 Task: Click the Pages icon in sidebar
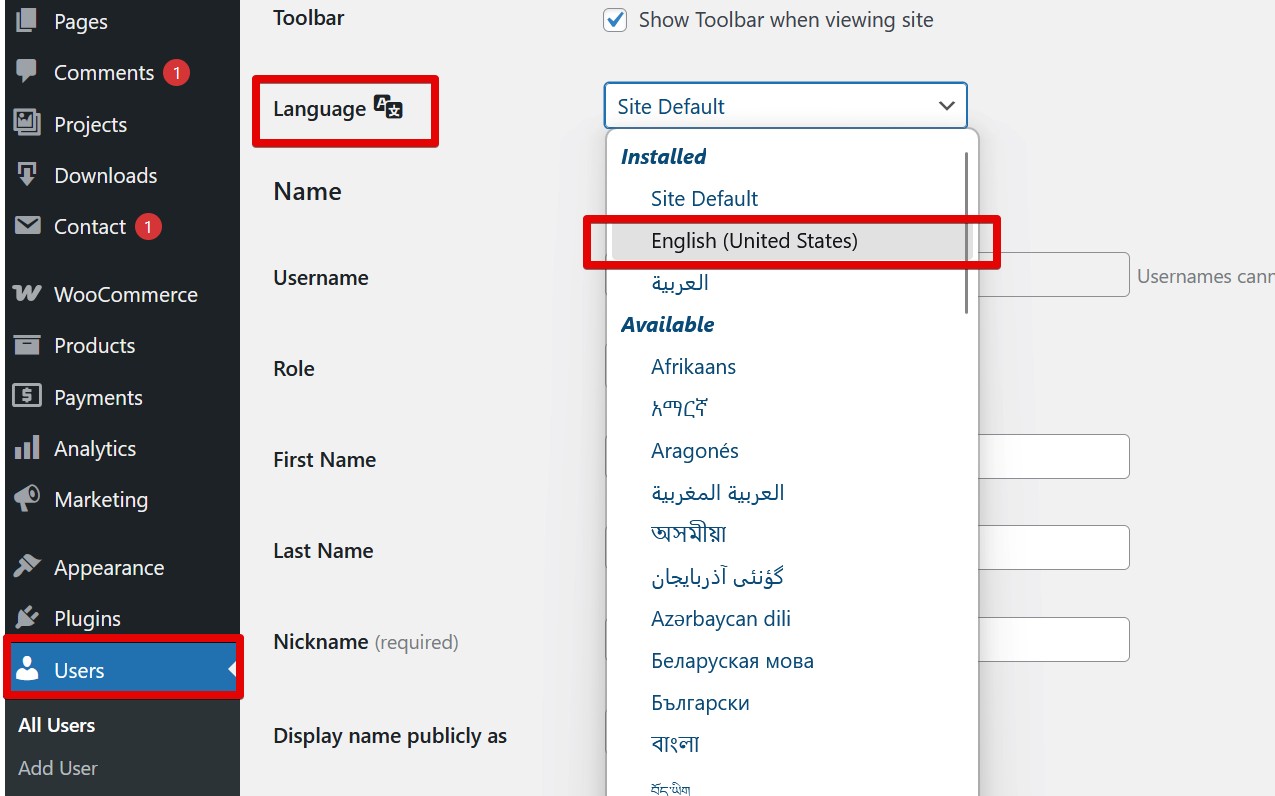click(27, 21)
